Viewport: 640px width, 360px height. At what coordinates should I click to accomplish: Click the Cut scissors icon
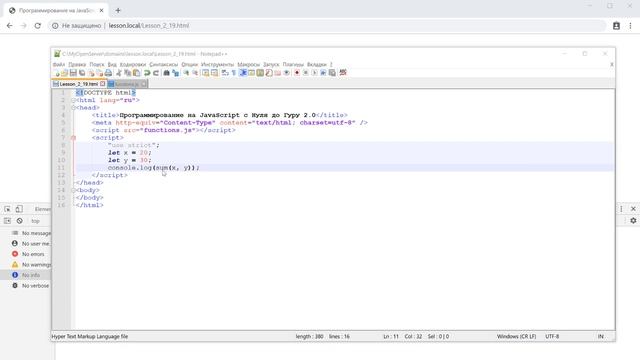pos(119,73)
